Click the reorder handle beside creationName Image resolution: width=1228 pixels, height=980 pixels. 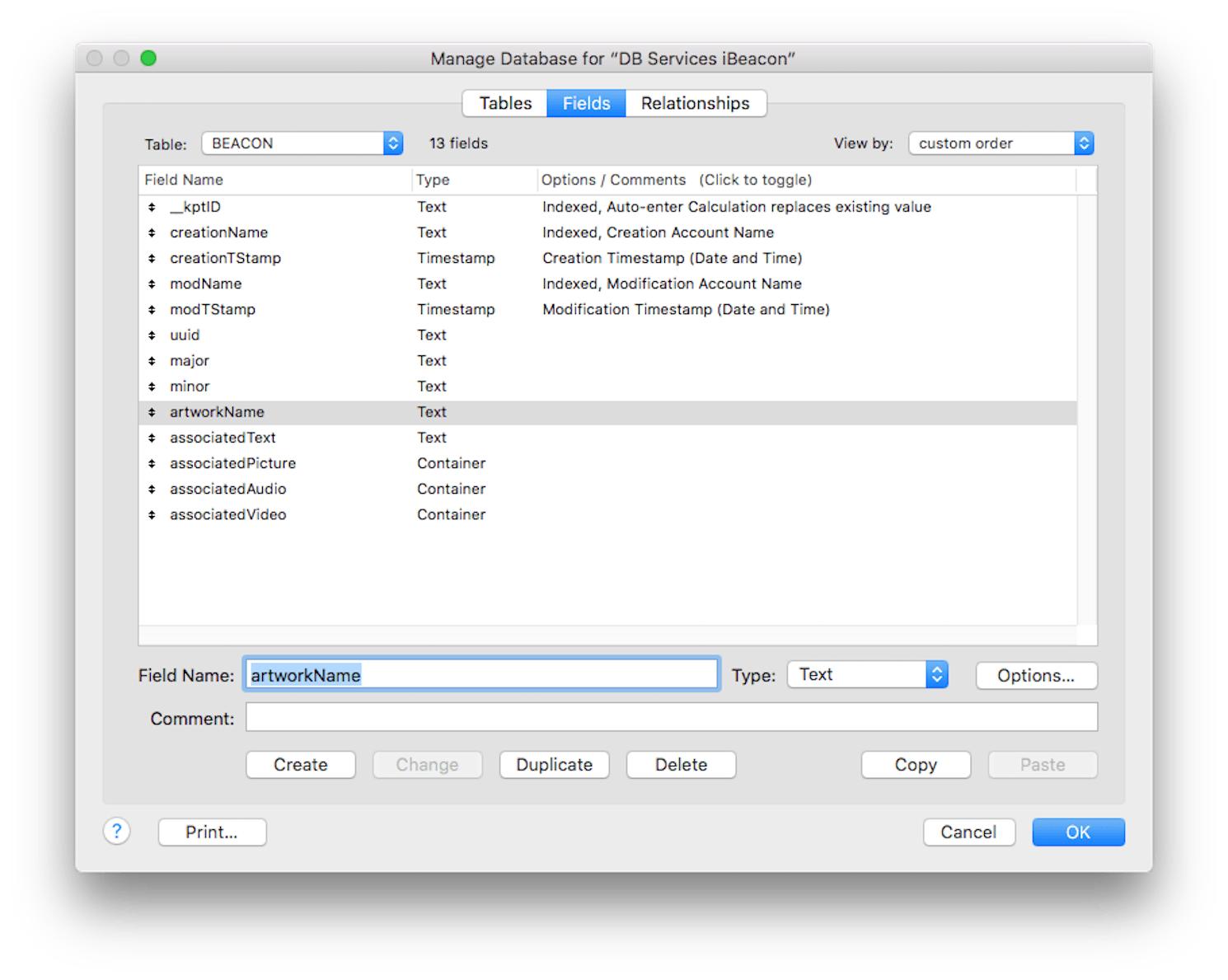click(x=152, y=232)
